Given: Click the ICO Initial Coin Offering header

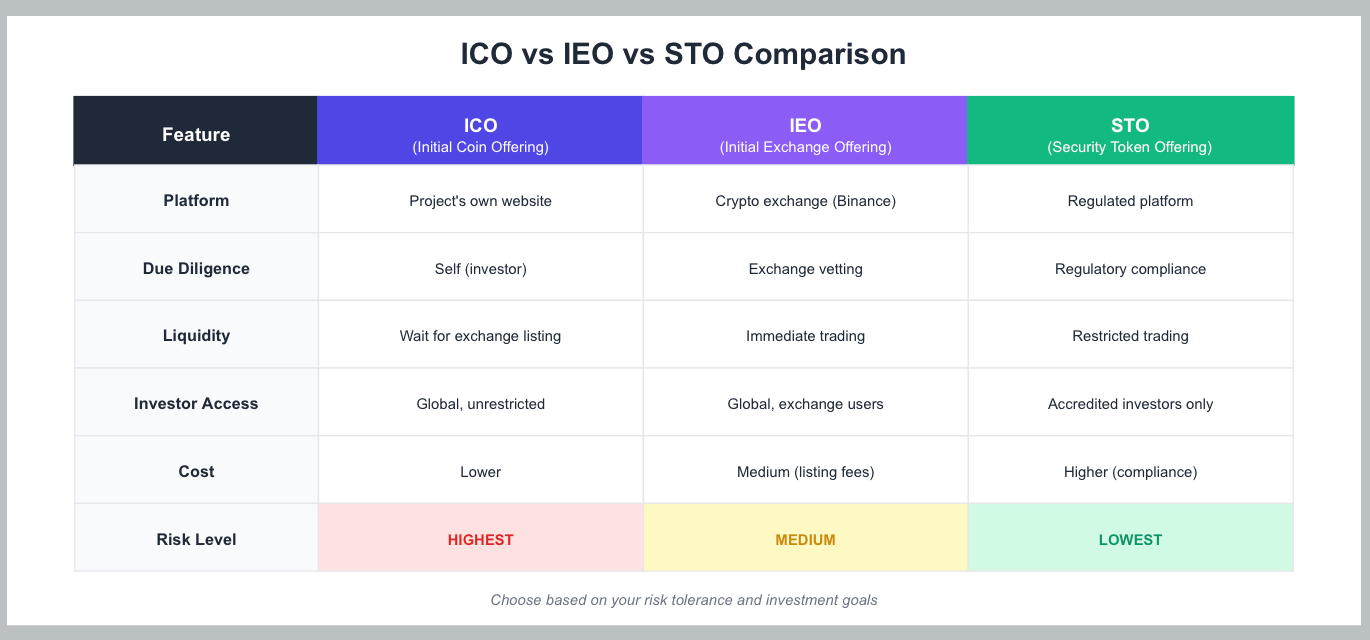Looking at the screenshot, I should (480, 135).
